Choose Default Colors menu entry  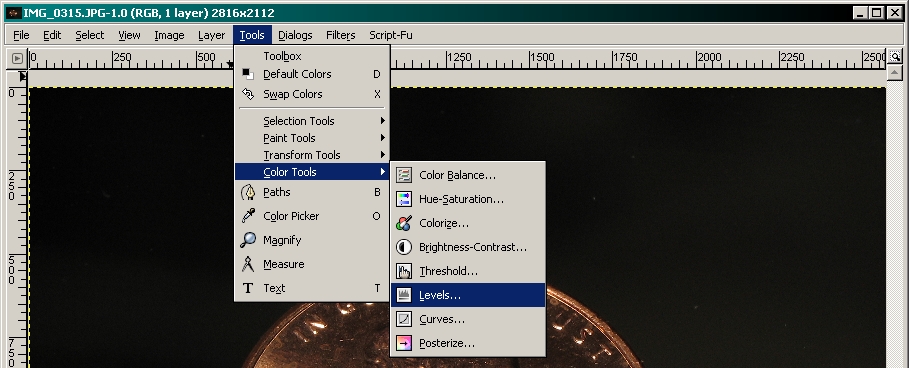click(x=312, y=74)
